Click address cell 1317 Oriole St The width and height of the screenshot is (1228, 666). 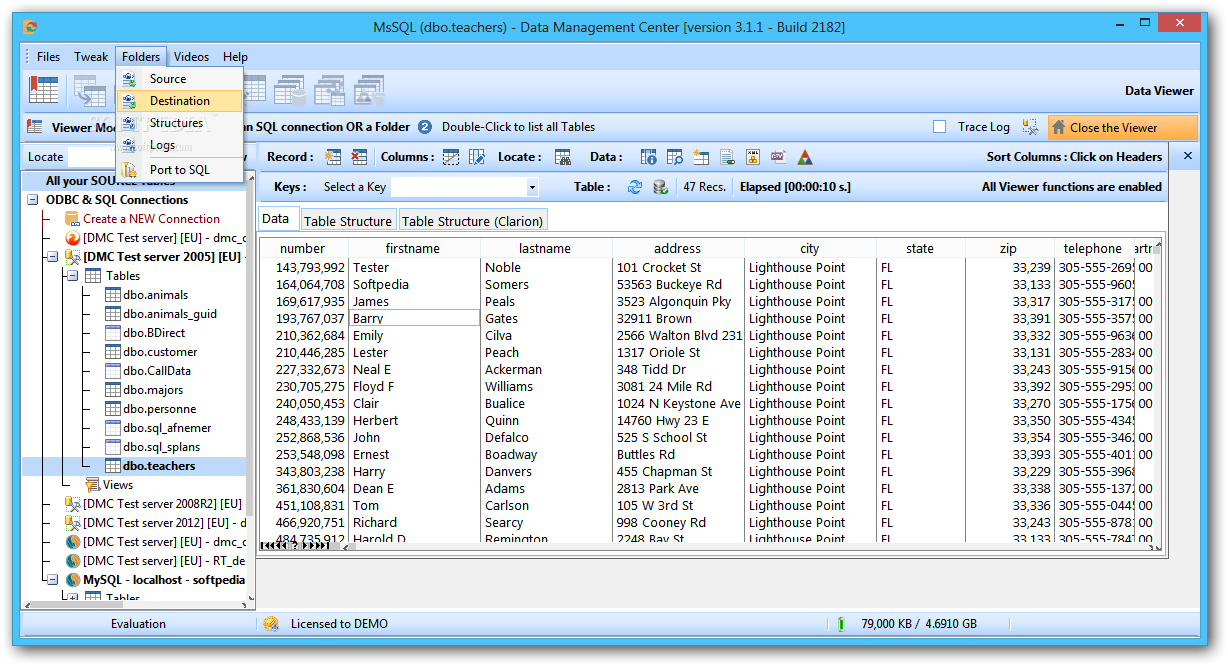(677, 352)
